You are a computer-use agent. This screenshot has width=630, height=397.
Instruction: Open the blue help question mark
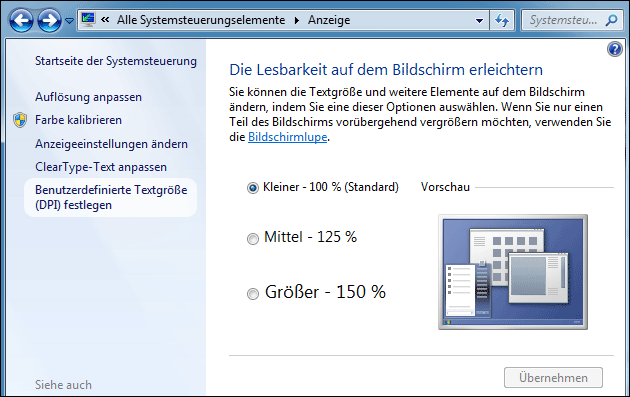click(615, 49)
